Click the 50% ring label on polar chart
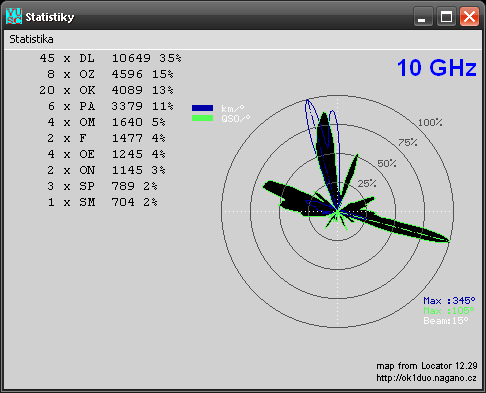This screenshot has width=486, height=393. pyautogui.click(x=387, y=163)
